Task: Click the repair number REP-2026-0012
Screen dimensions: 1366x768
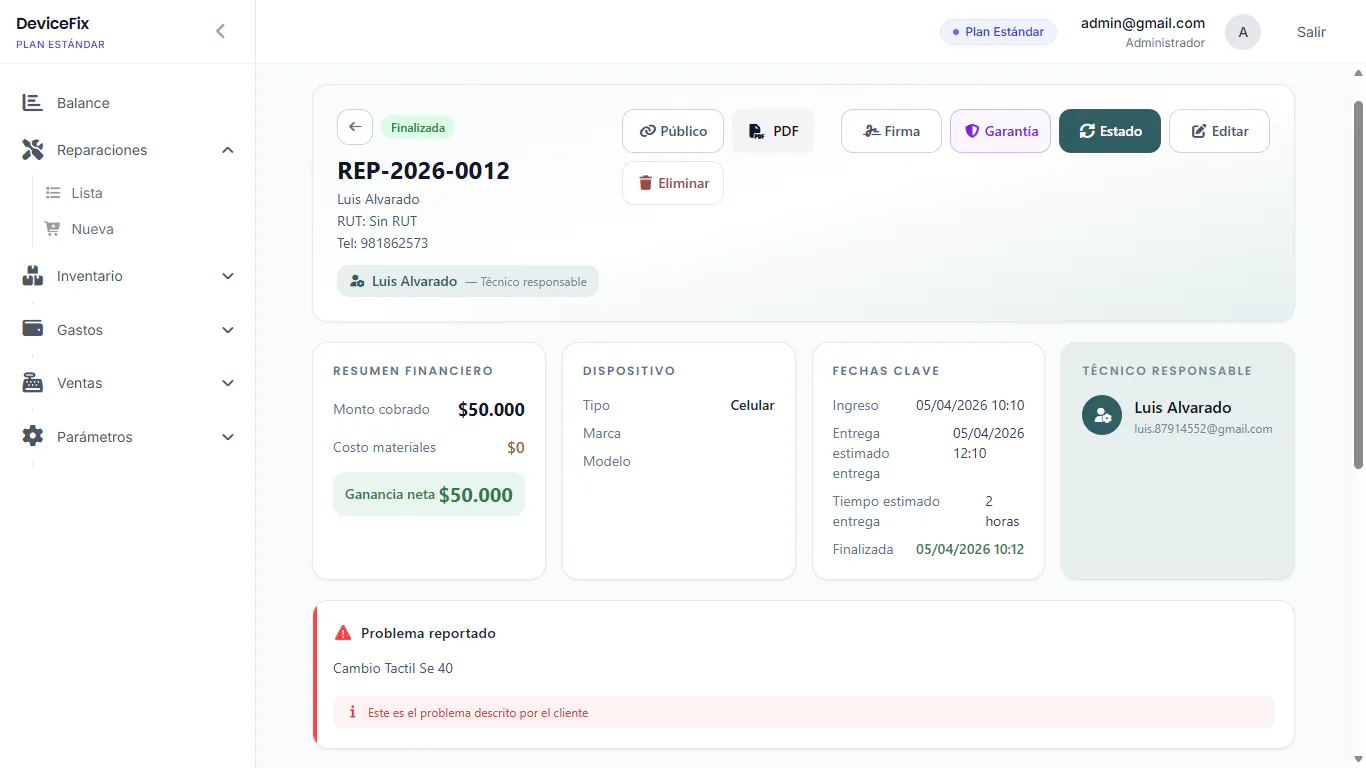Action: pos(424,171)
